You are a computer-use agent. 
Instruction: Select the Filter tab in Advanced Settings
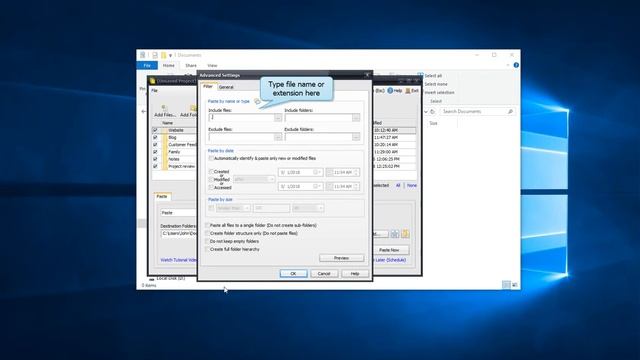coord(208,86)
